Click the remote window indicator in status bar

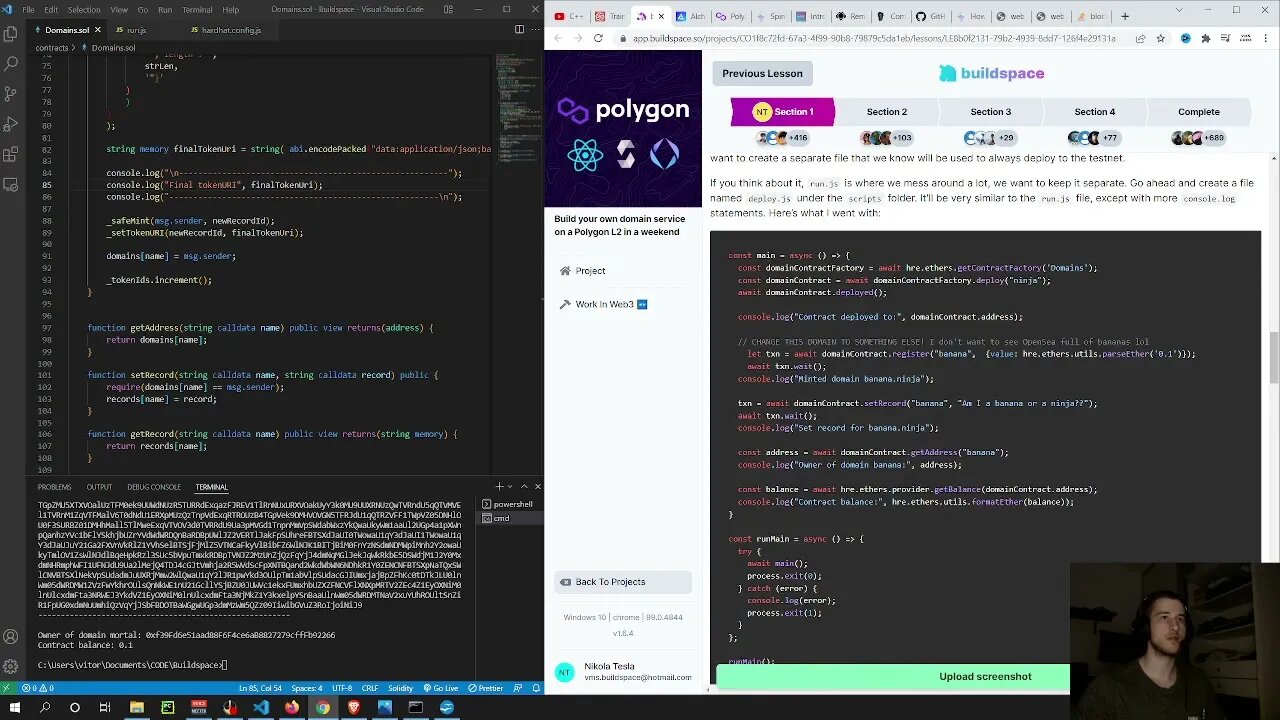point(9,688)
